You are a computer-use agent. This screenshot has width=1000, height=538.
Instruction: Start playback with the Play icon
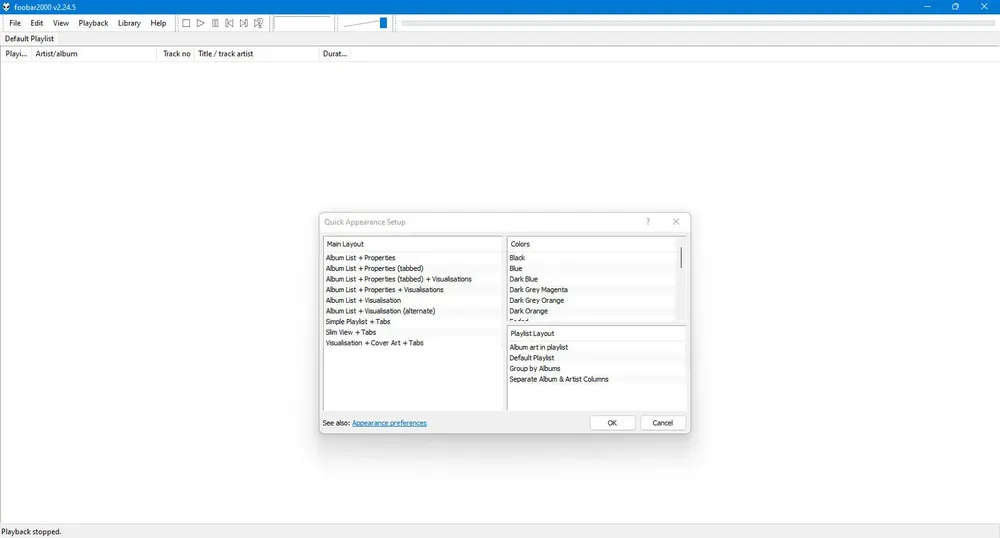pos(200,23)
